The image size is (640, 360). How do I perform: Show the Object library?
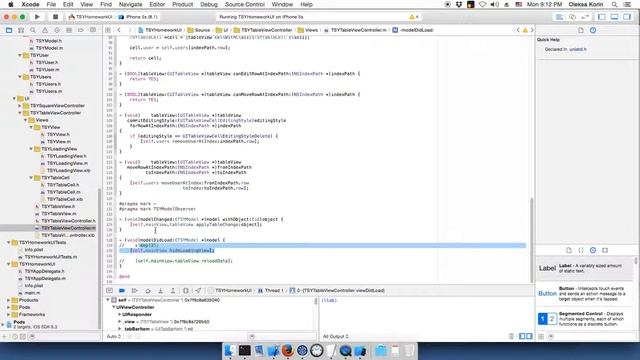pos(593,250)
